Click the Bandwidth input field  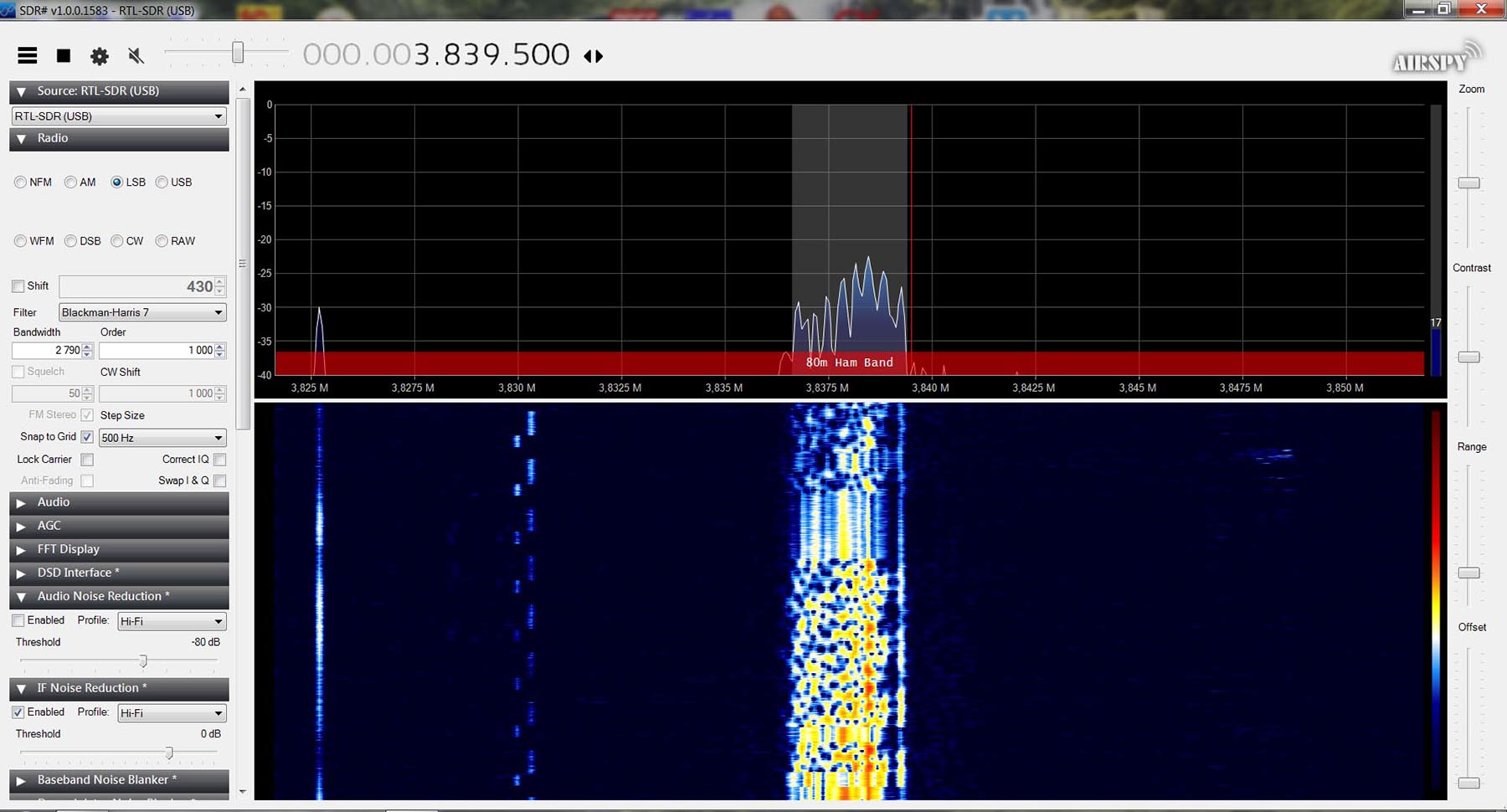click(x=47, y=351)
